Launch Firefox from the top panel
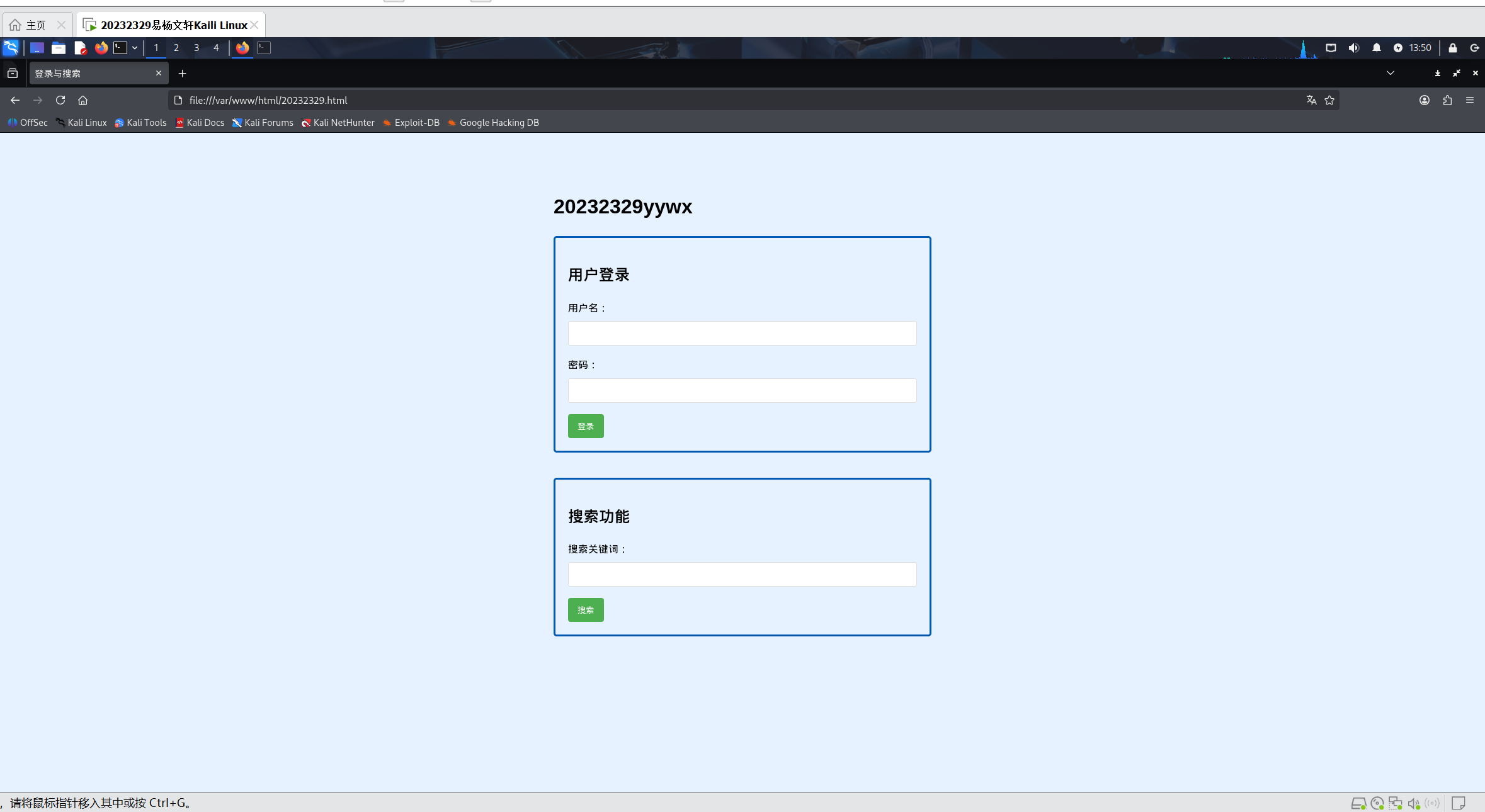Screen dimensions: 1485x812 point(101,48)
